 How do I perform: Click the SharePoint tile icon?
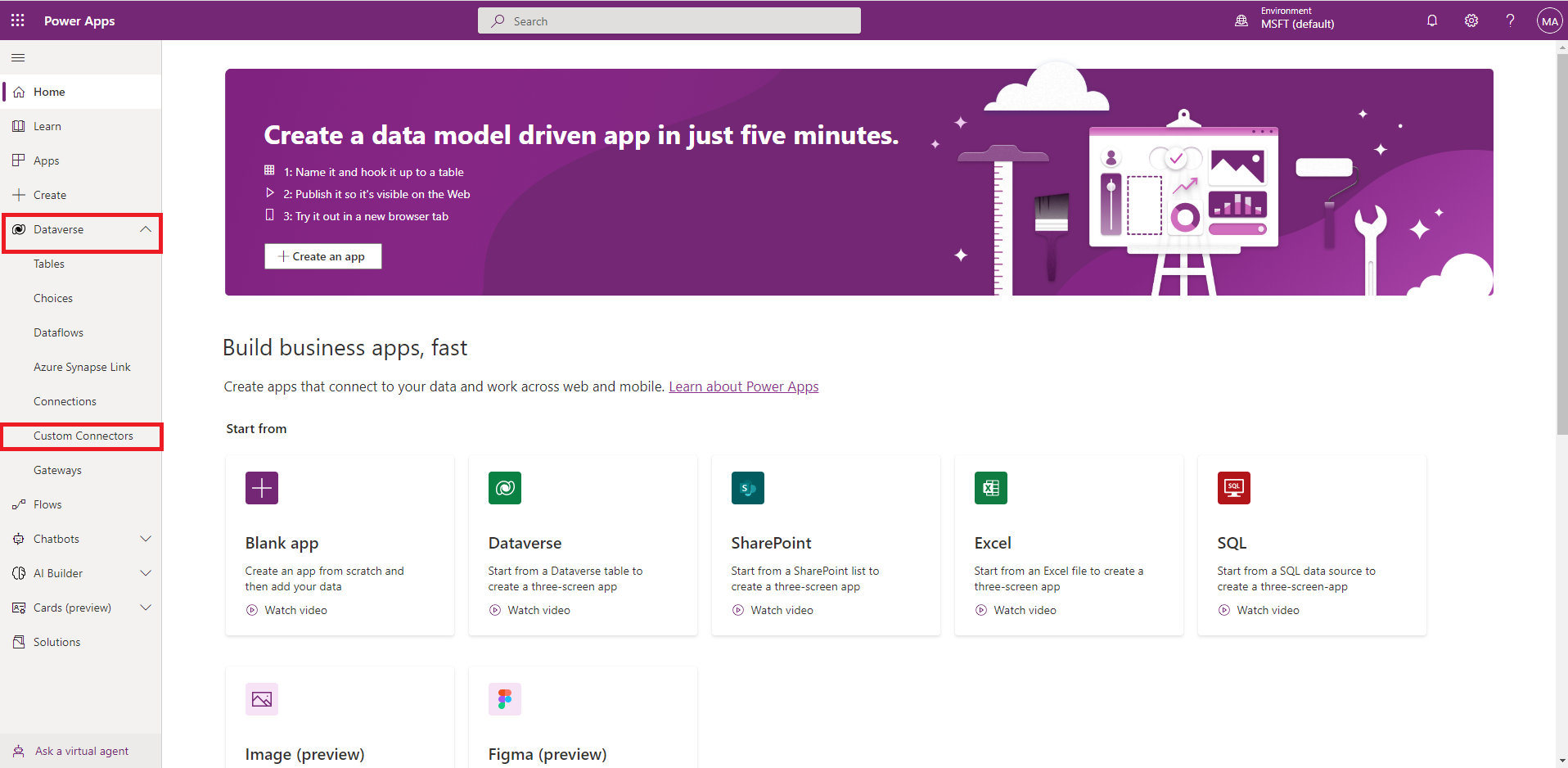coord(747,488)
